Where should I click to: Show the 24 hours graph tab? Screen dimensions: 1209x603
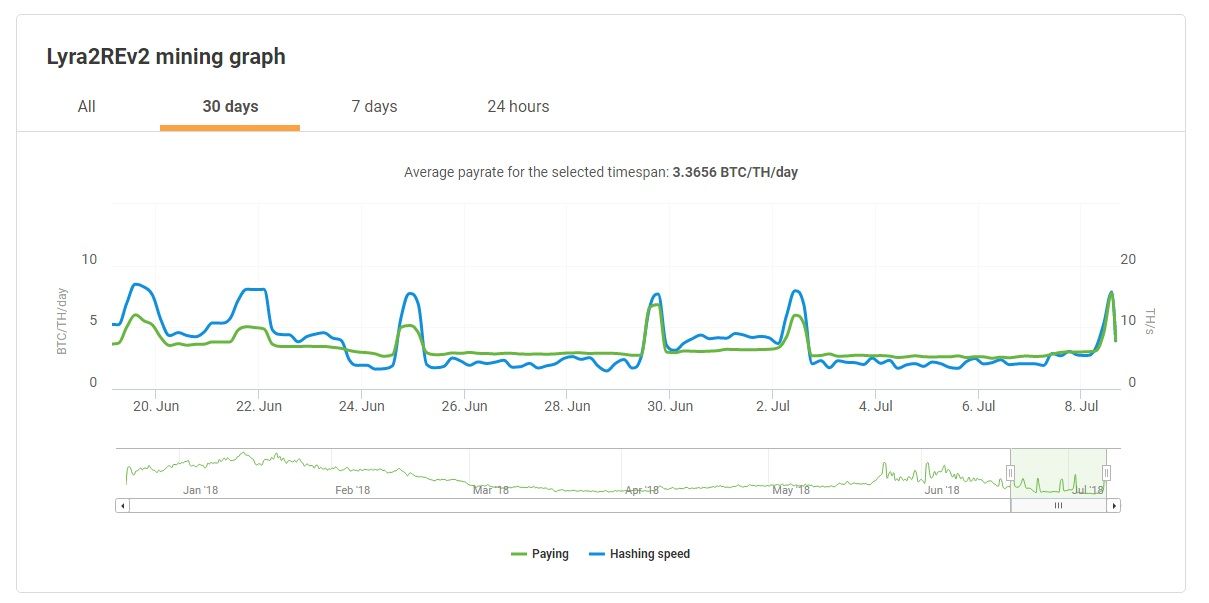518,106
